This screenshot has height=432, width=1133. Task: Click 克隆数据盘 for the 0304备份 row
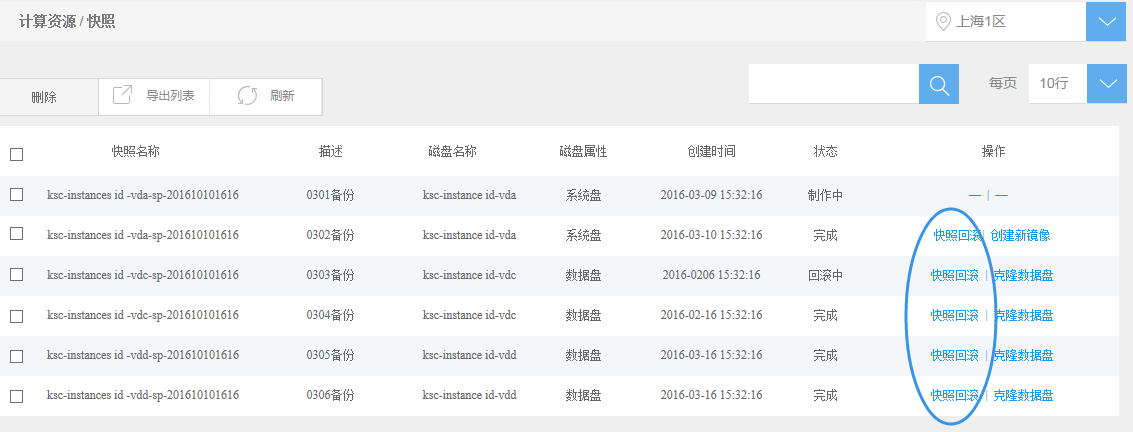pyautogui.click(x=1023, y=316)
